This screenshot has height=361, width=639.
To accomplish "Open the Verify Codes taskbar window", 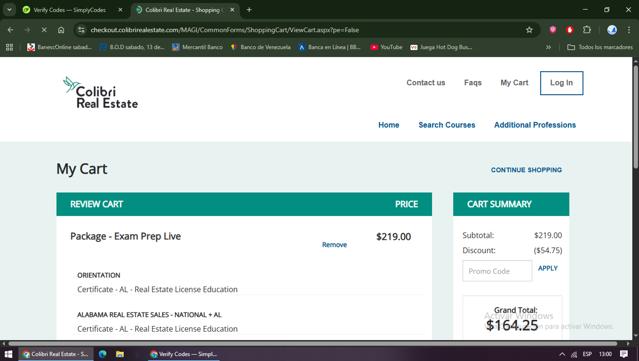I will pos(183,354).
